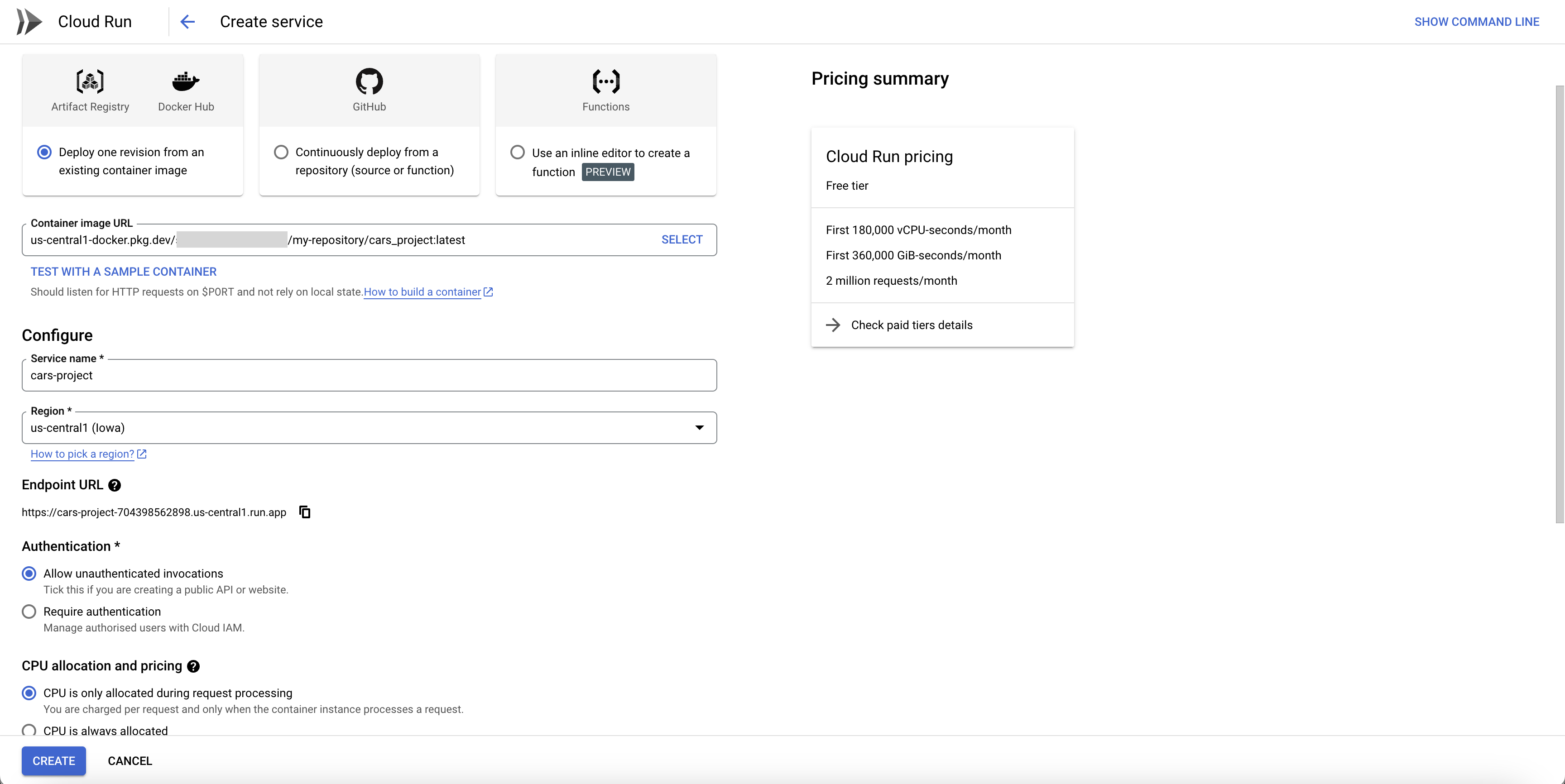This screenshot has width=1565, height=784.
Task: Click the Cloud Run logo icon
Action: [29, 22]
